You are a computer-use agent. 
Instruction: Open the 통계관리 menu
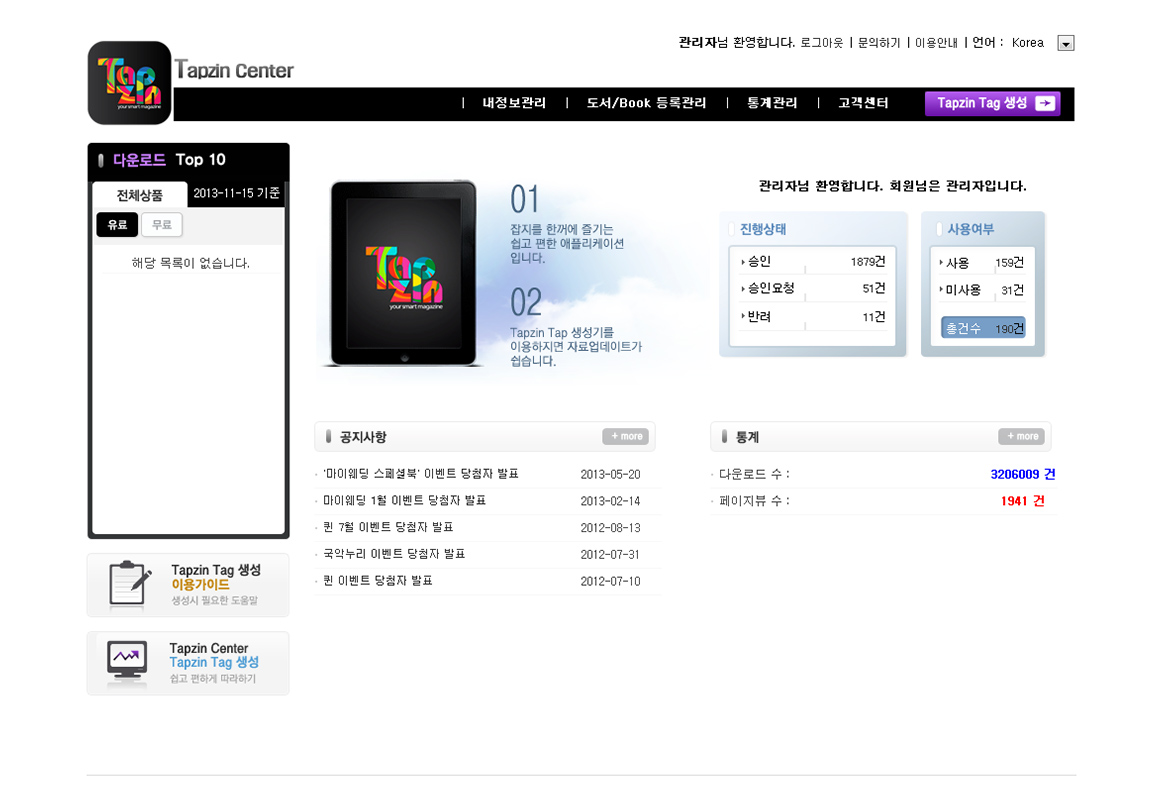pos(772,103)
